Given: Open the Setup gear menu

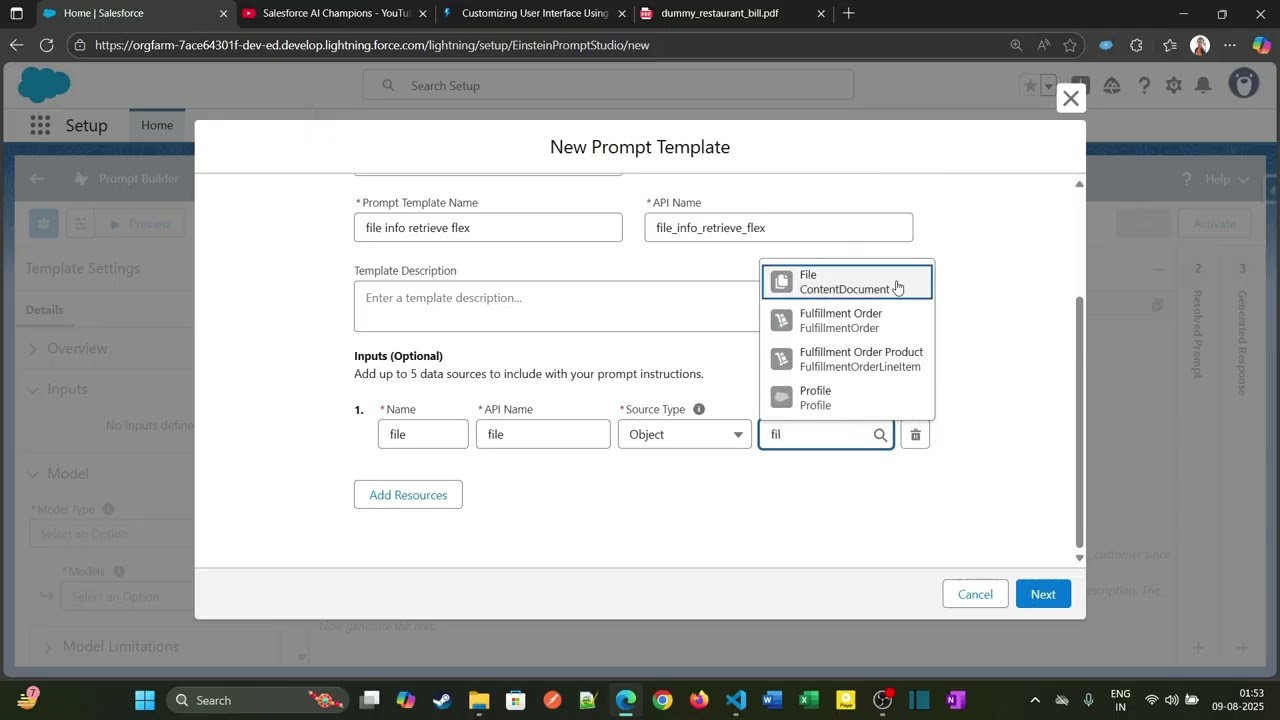Looking at the screenshot, I should pyautogui.click(x=1174, y=86).
